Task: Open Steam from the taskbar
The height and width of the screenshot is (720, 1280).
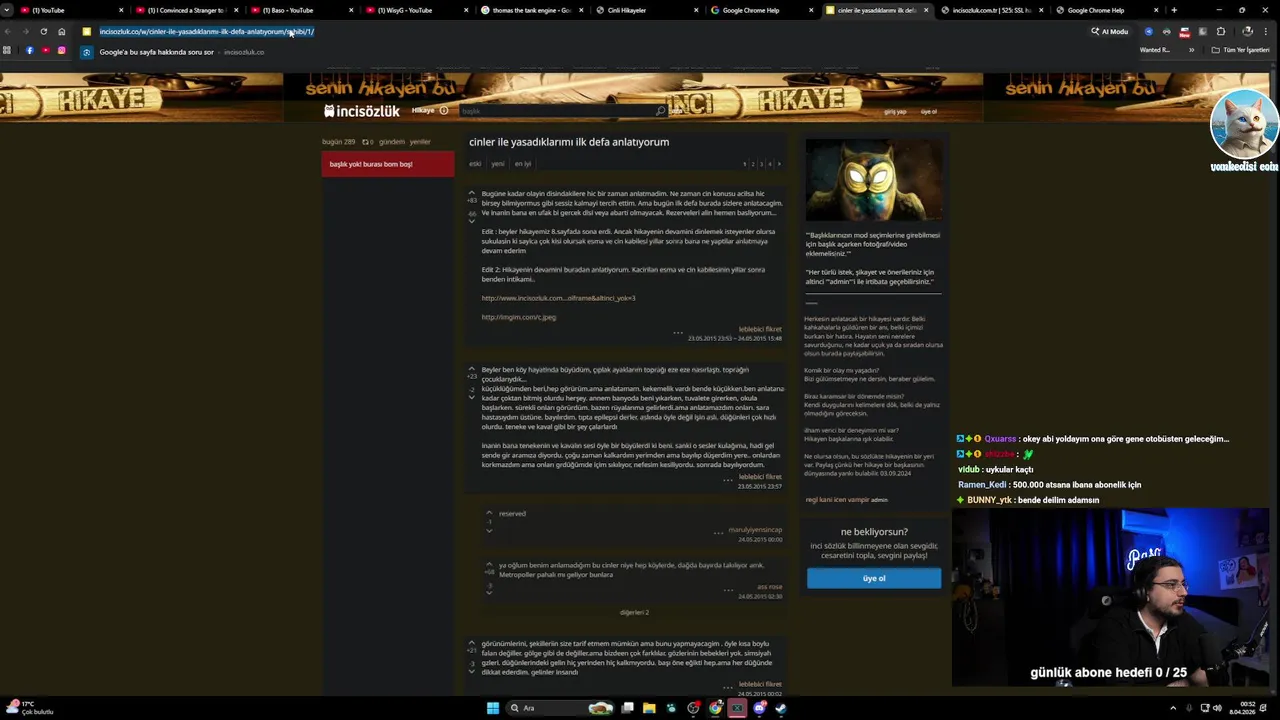Action: (x=781, y=708)
